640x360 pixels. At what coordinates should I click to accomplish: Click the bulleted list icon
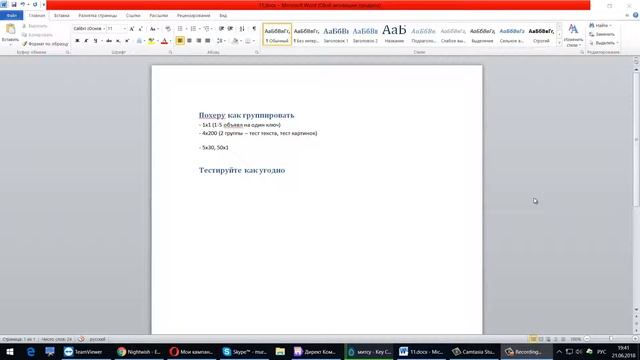[x=180, y=29]
